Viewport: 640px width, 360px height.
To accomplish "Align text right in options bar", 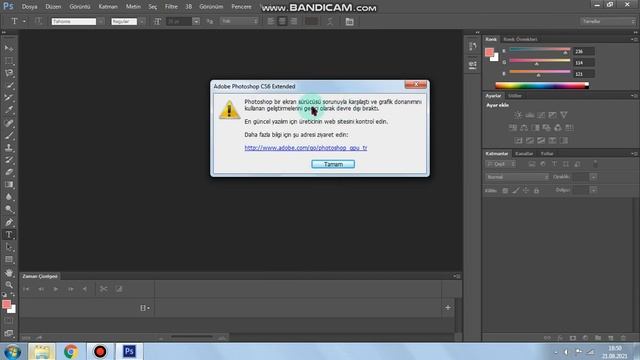I will tap(293, 22).
